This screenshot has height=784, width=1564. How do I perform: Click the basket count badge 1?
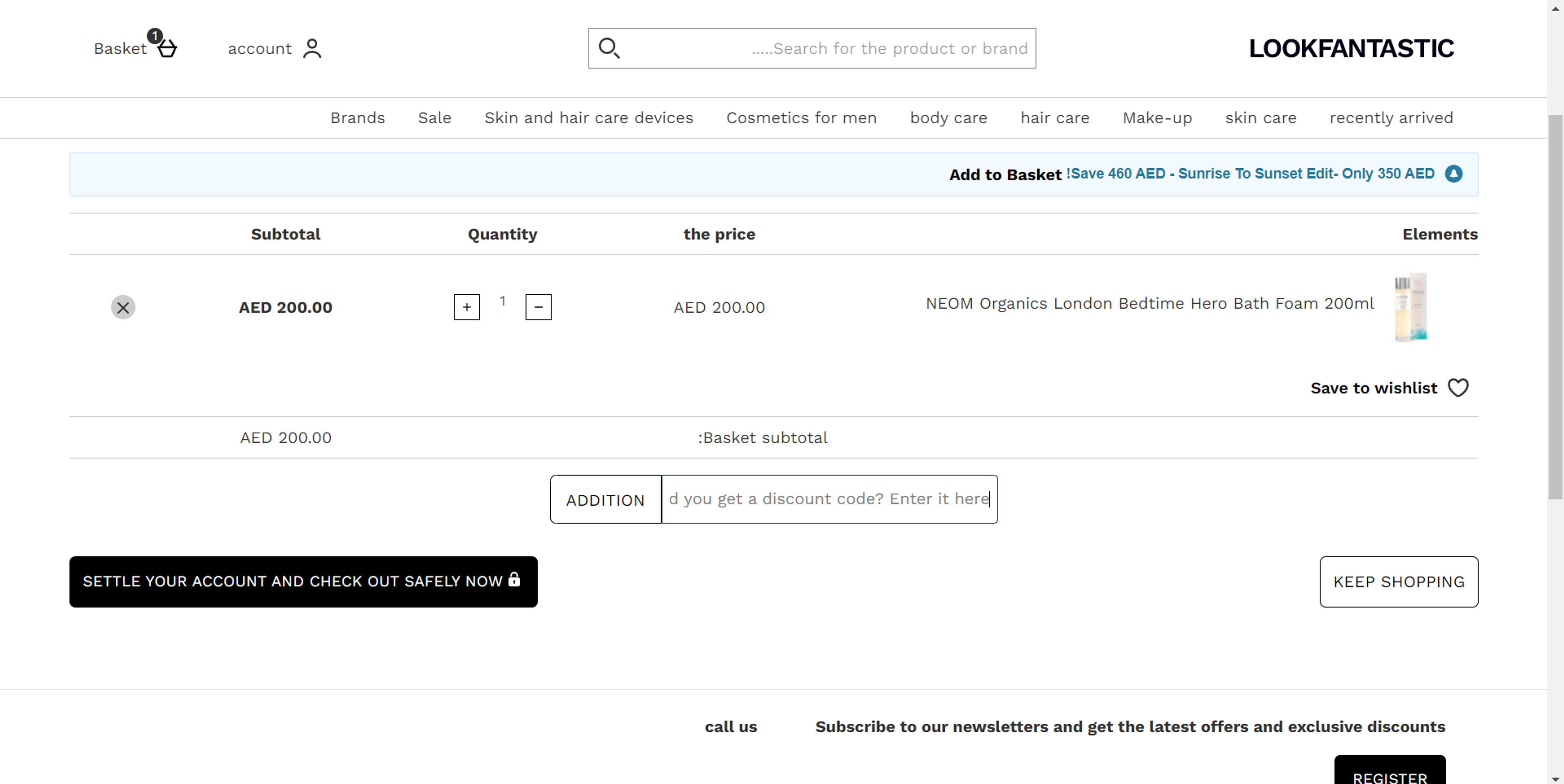click(x=155, y=36)
